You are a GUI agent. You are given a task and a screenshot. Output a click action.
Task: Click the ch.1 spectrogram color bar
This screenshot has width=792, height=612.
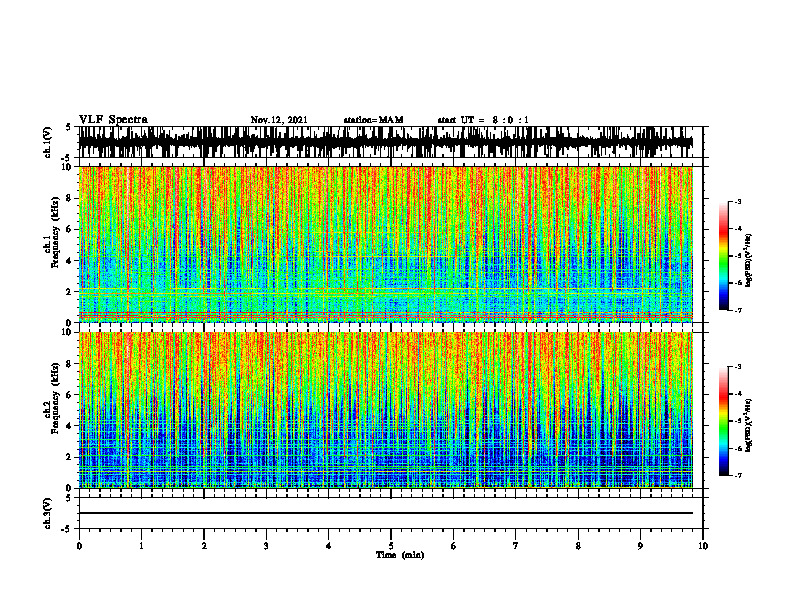coord(724,256)
